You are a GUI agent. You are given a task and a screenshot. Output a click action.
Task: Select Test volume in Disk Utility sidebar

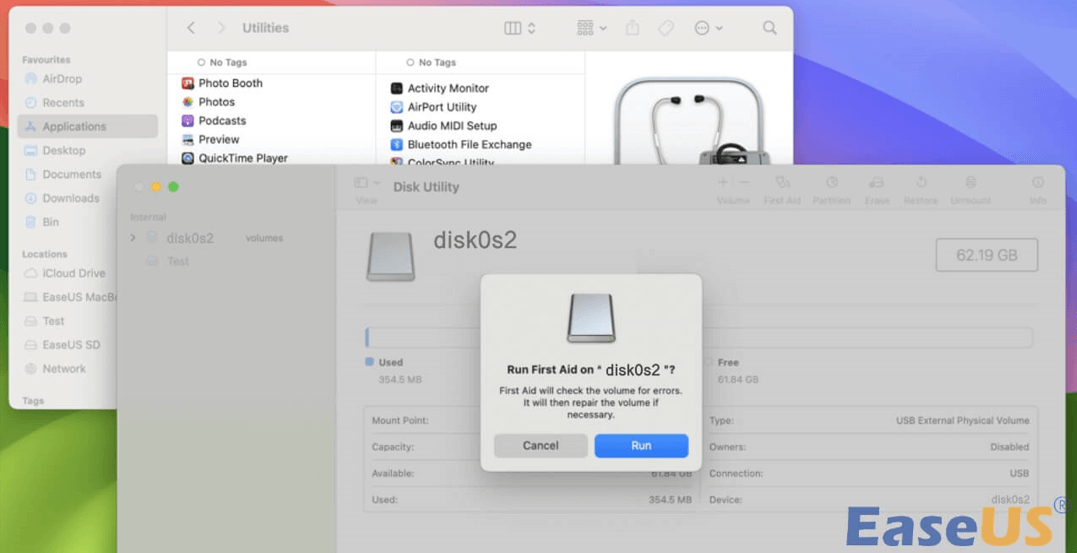point(178,261)
